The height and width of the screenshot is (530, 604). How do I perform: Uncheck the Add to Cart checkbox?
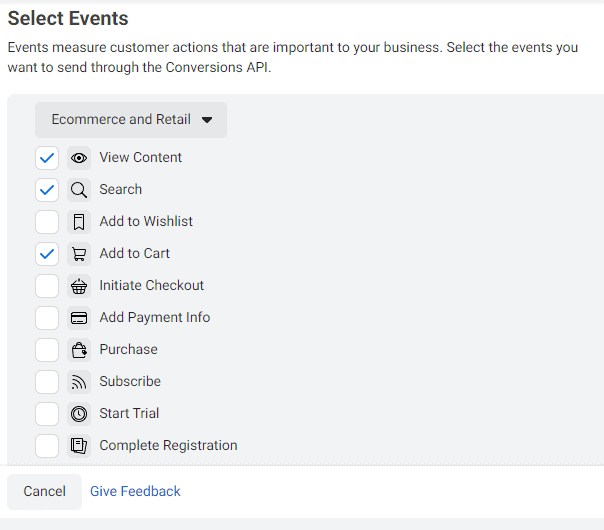point(47,254)
